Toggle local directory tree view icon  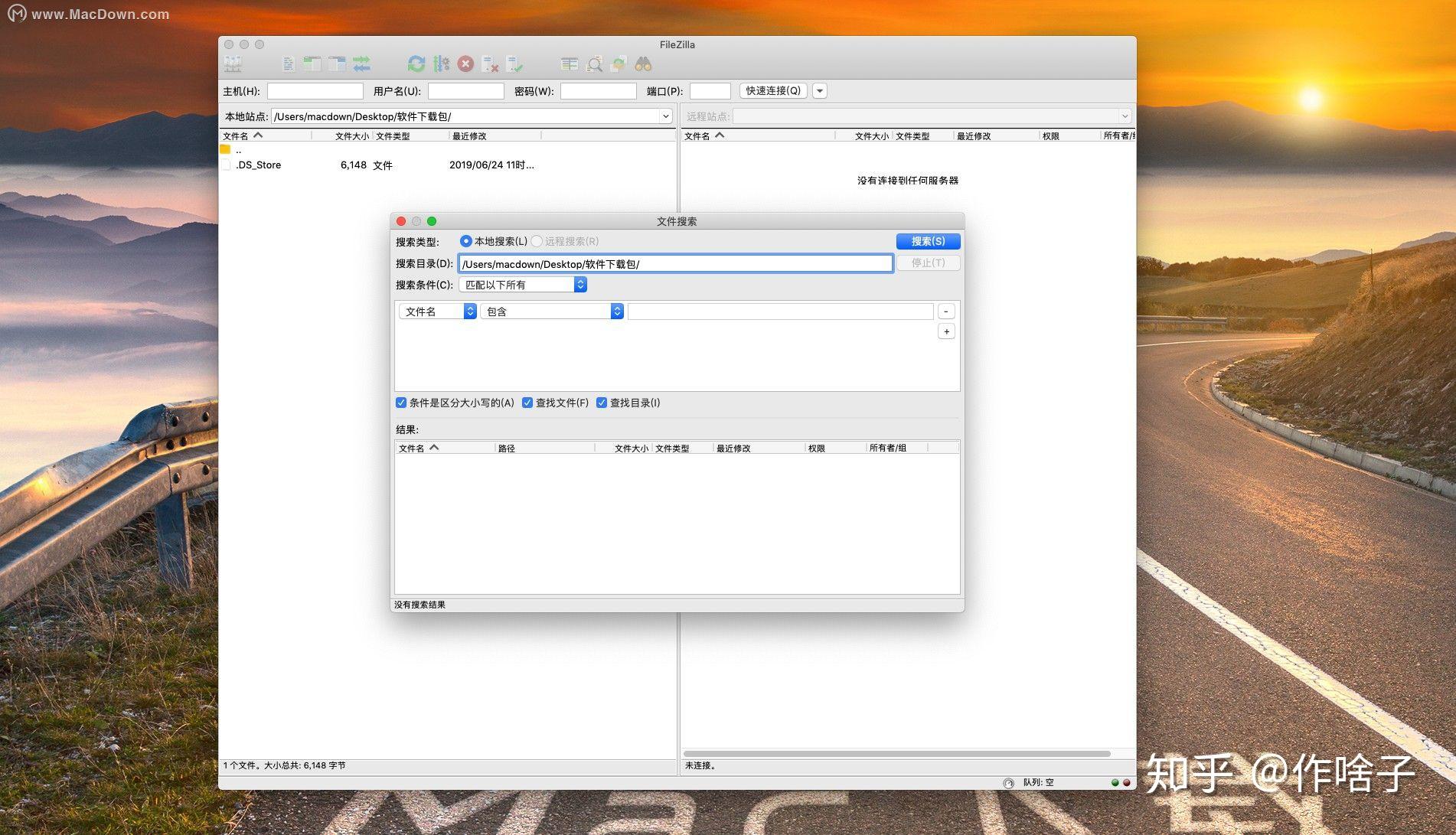[x=312, y=64]
